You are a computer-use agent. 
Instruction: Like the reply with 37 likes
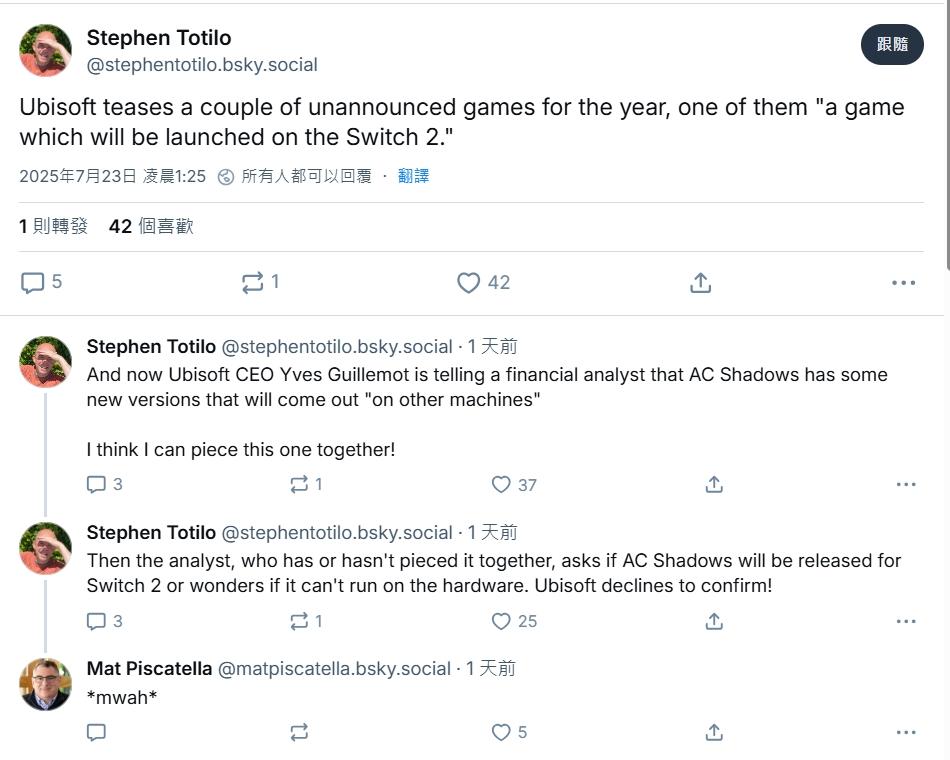pyautogui.click(x=501, y=484)
